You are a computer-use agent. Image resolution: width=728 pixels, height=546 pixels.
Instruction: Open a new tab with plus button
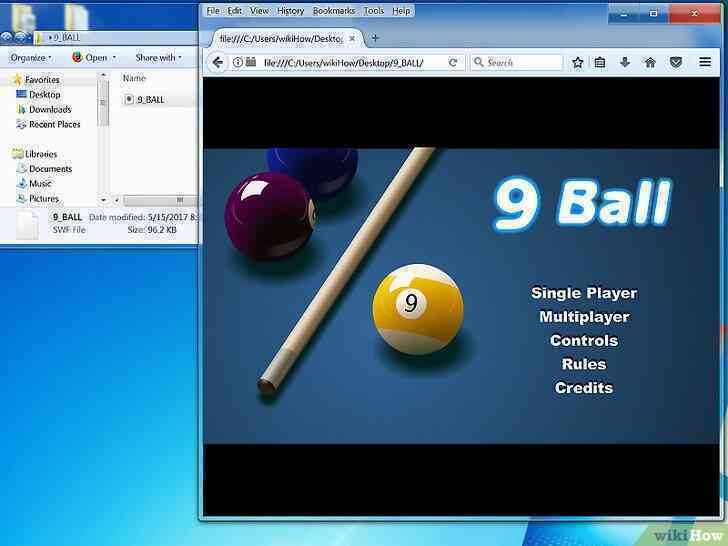point(375,38)
